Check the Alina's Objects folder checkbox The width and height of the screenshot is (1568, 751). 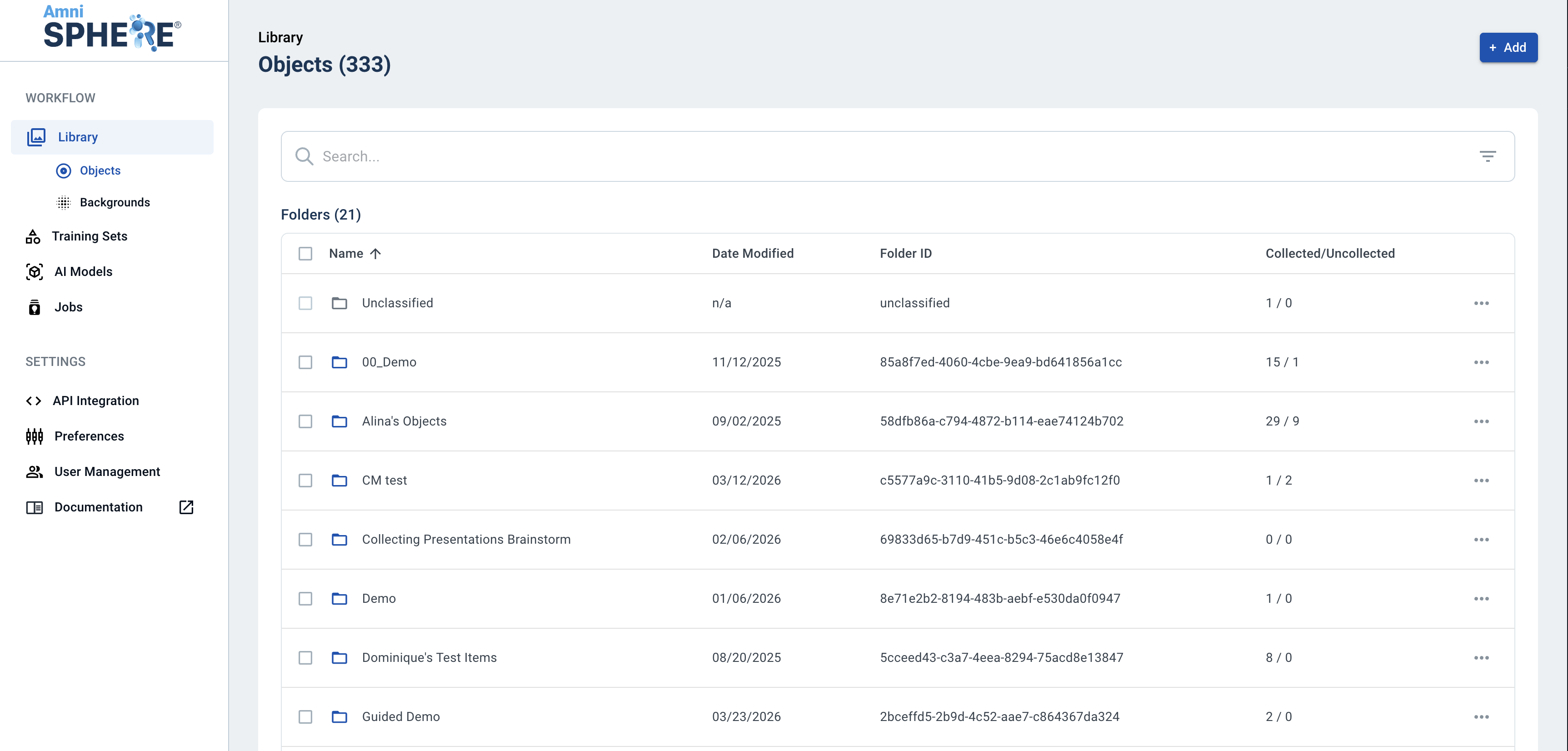point(305,421)
